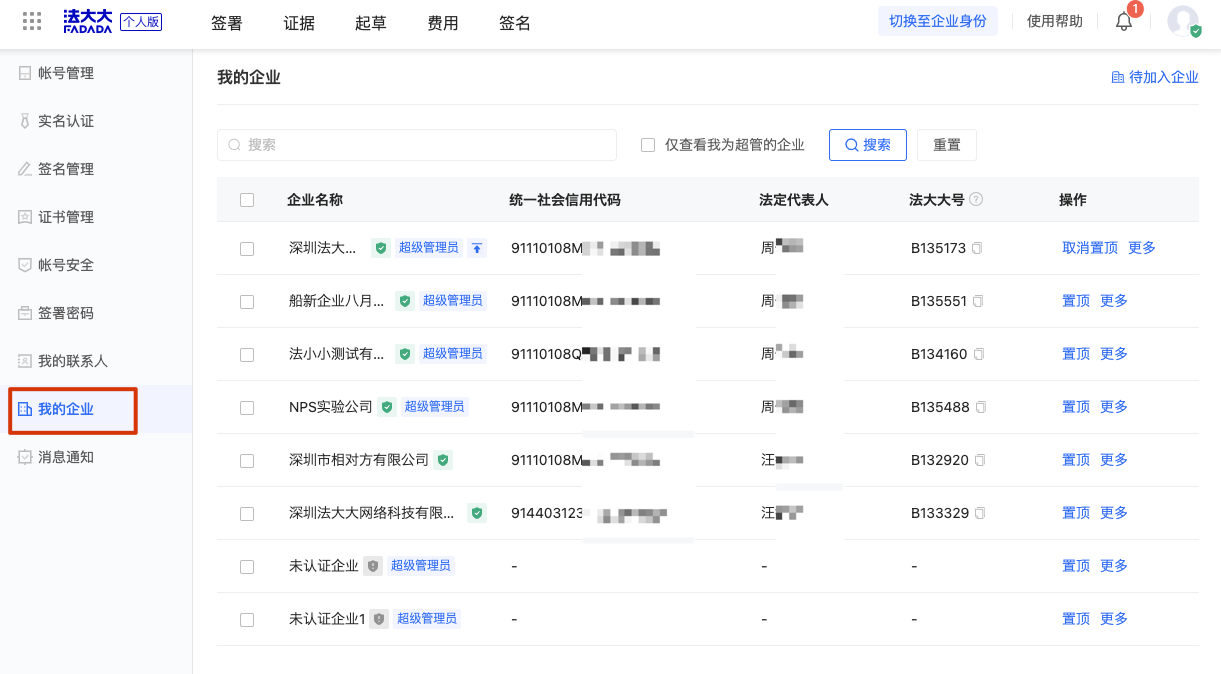The image size is (1221, 674).
Task: Click the green verified shield for 深圳法大
Action: (380, 248)
